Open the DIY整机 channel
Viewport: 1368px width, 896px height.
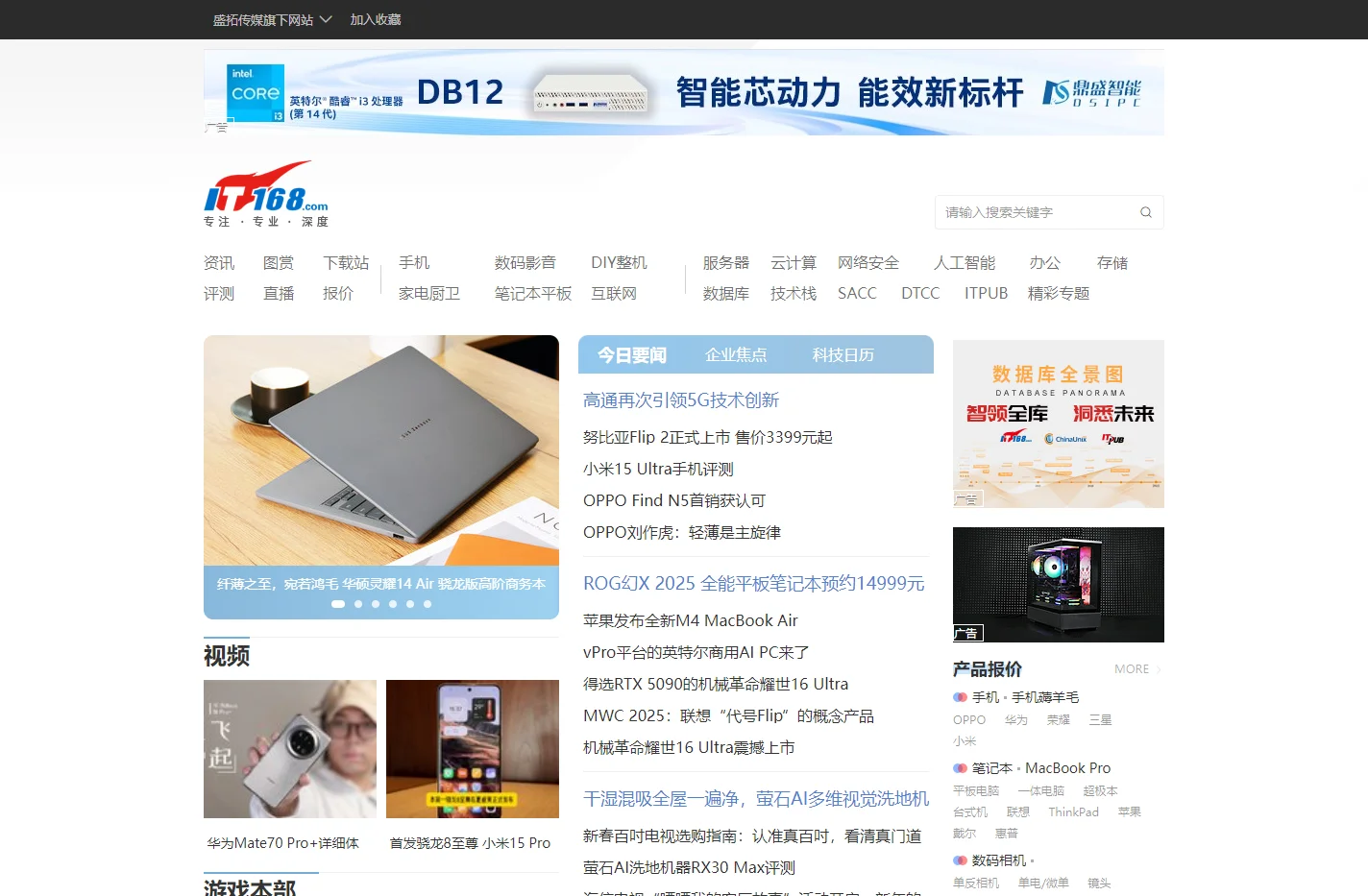coord(619,262)
